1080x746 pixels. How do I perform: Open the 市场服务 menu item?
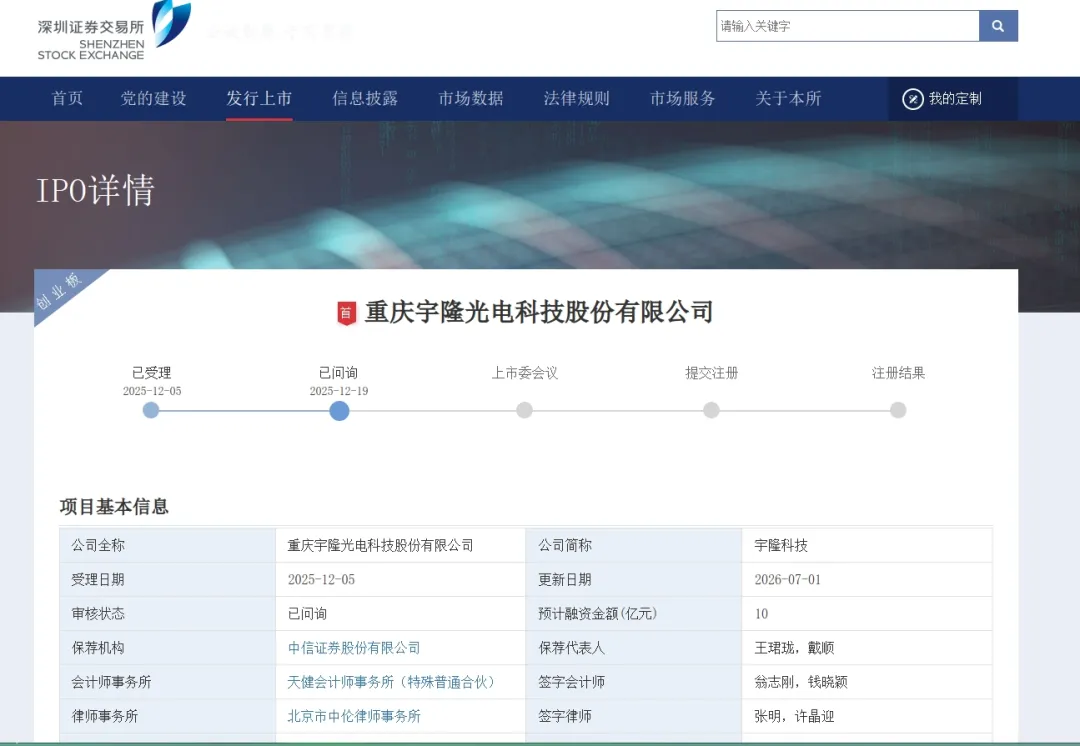click(683, 99)
